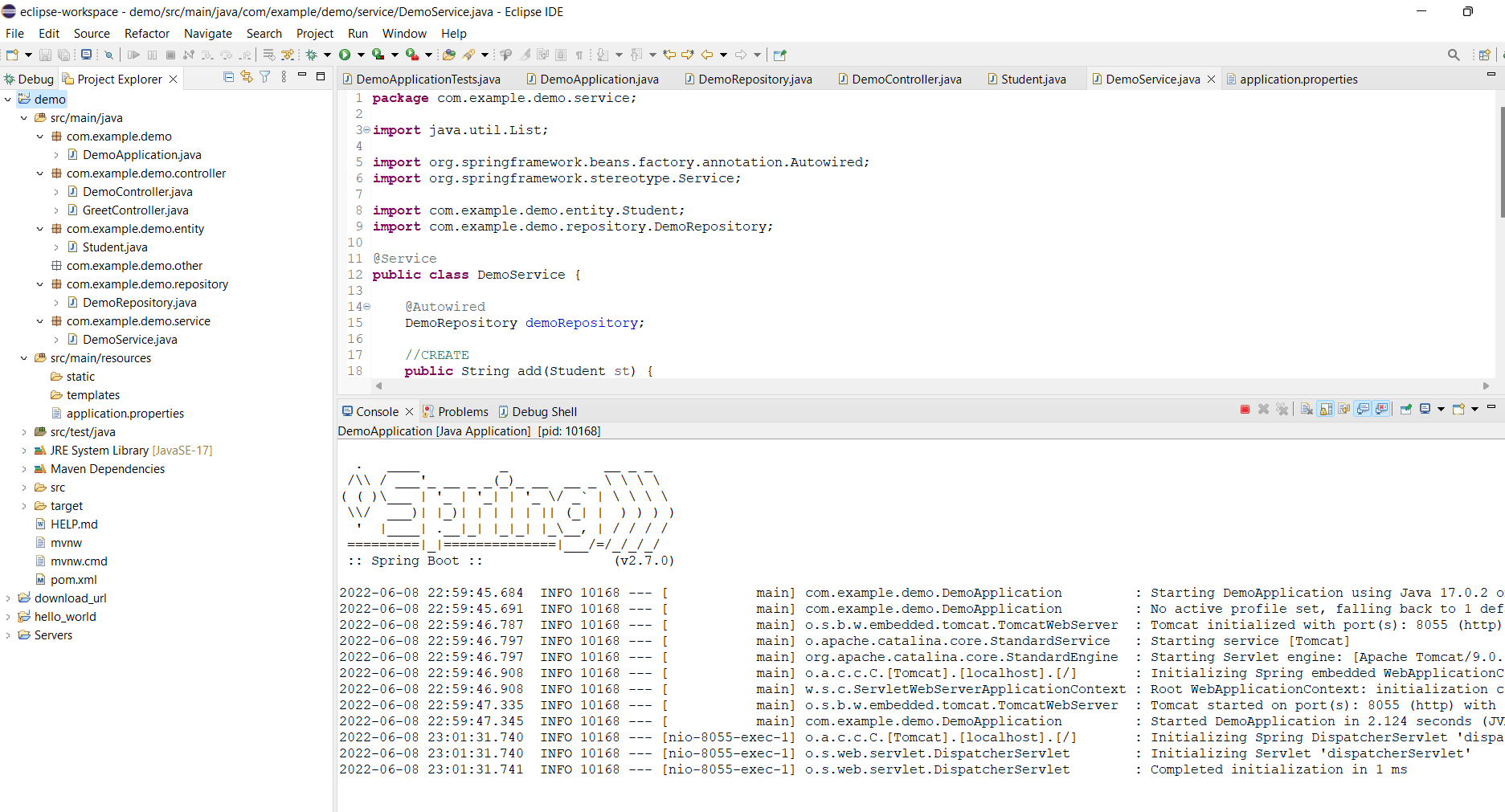Image resolution: width=1505 pixels, height=812 pixels.
Task: Go to Last Edit Location icon
Action: (x=669, y=55)
